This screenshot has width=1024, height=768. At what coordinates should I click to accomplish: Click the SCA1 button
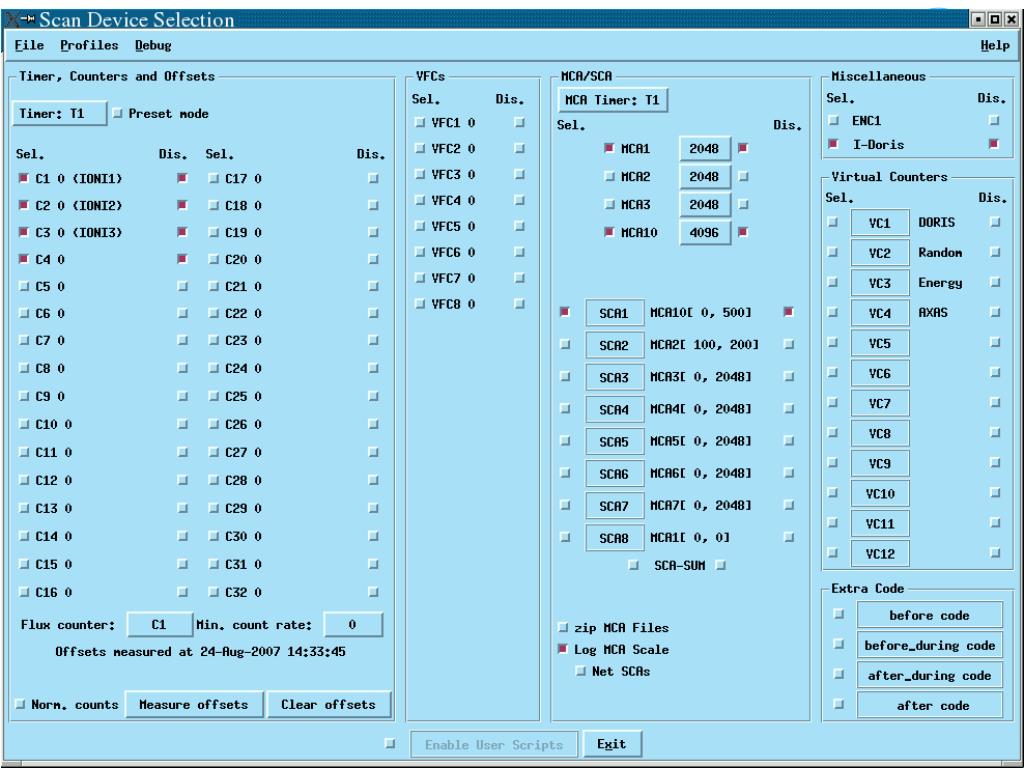coord(615,313)
